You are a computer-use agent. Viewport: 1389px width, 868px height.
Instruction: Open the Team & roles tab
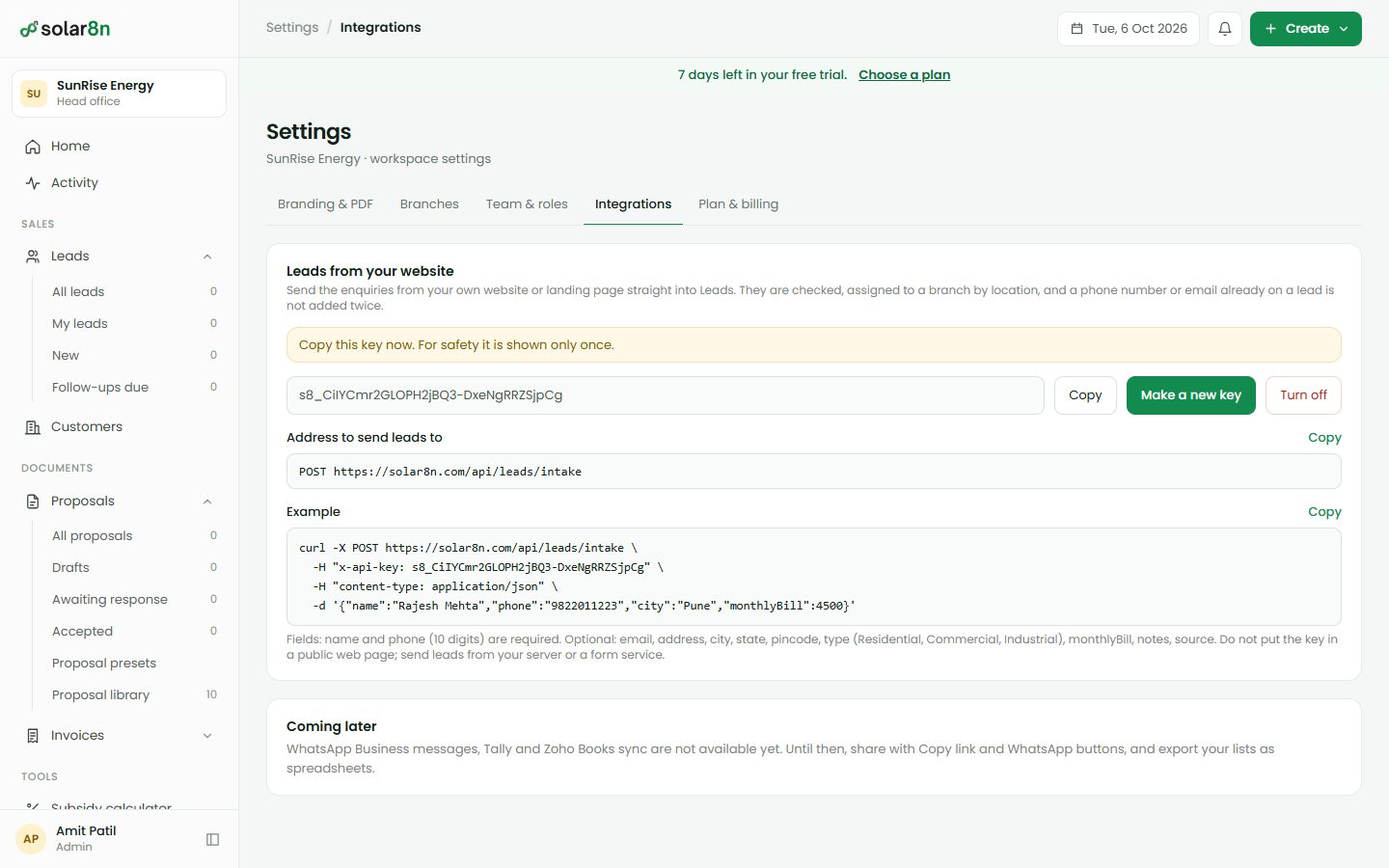(x=527, y=204)
